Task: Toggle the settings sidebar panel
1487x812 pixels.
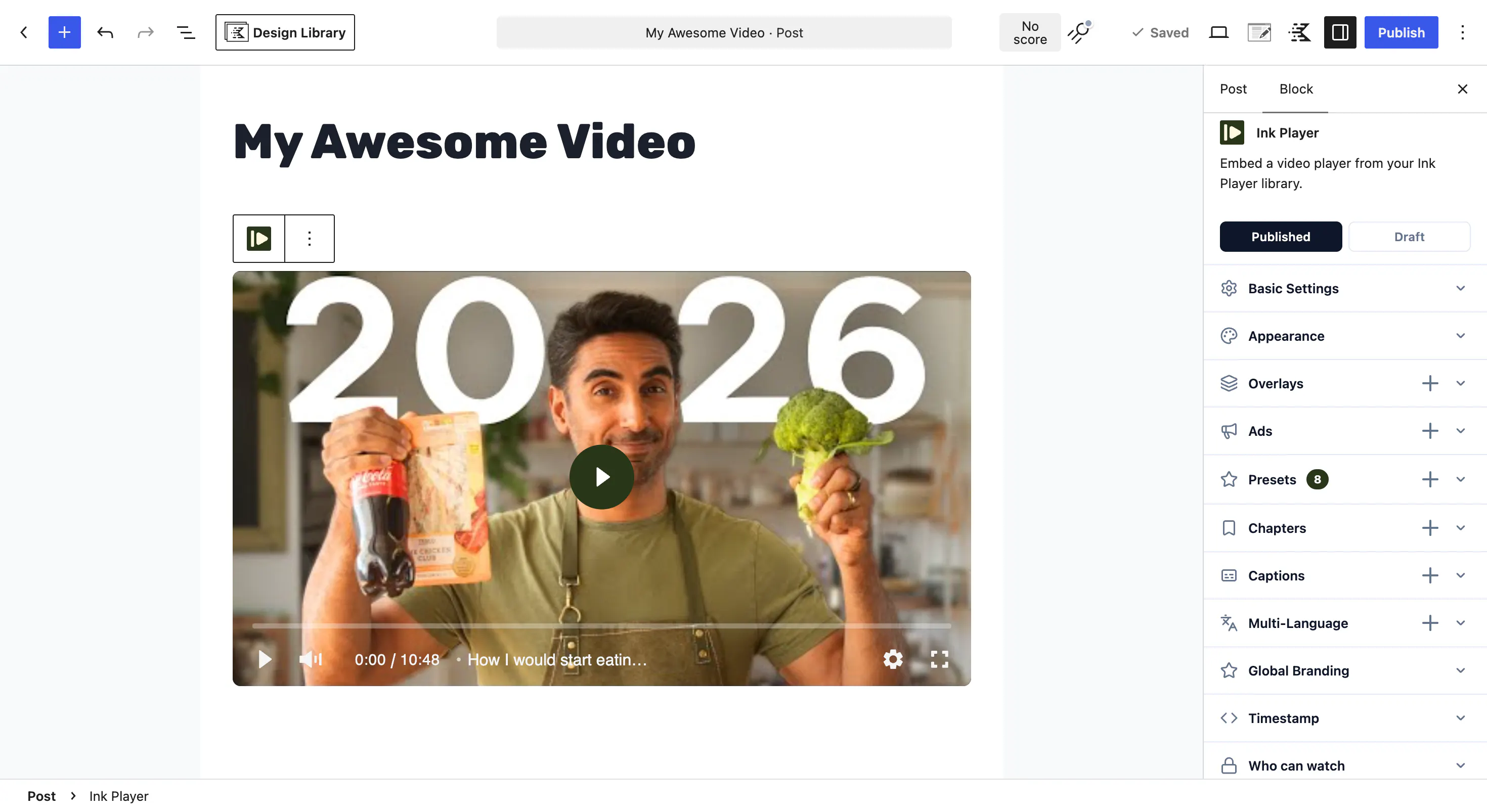Action: [1340, 32]
